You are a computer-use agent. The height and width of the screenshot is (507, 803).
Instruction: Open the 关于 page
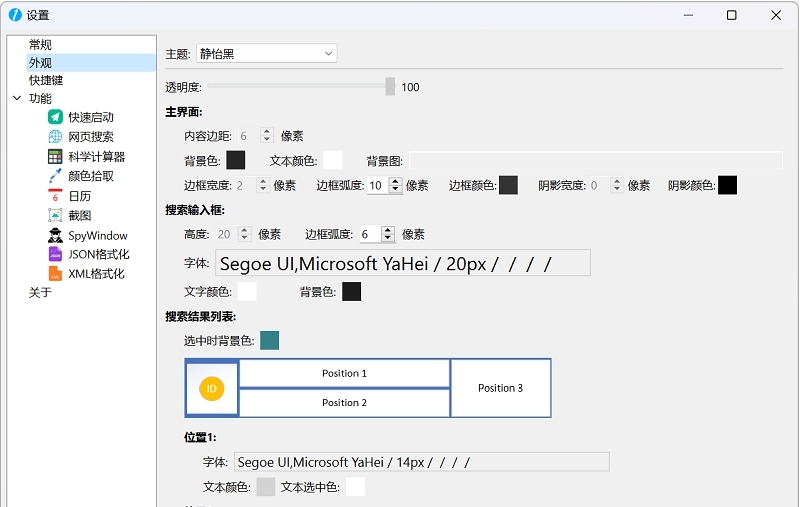point(40,292)
